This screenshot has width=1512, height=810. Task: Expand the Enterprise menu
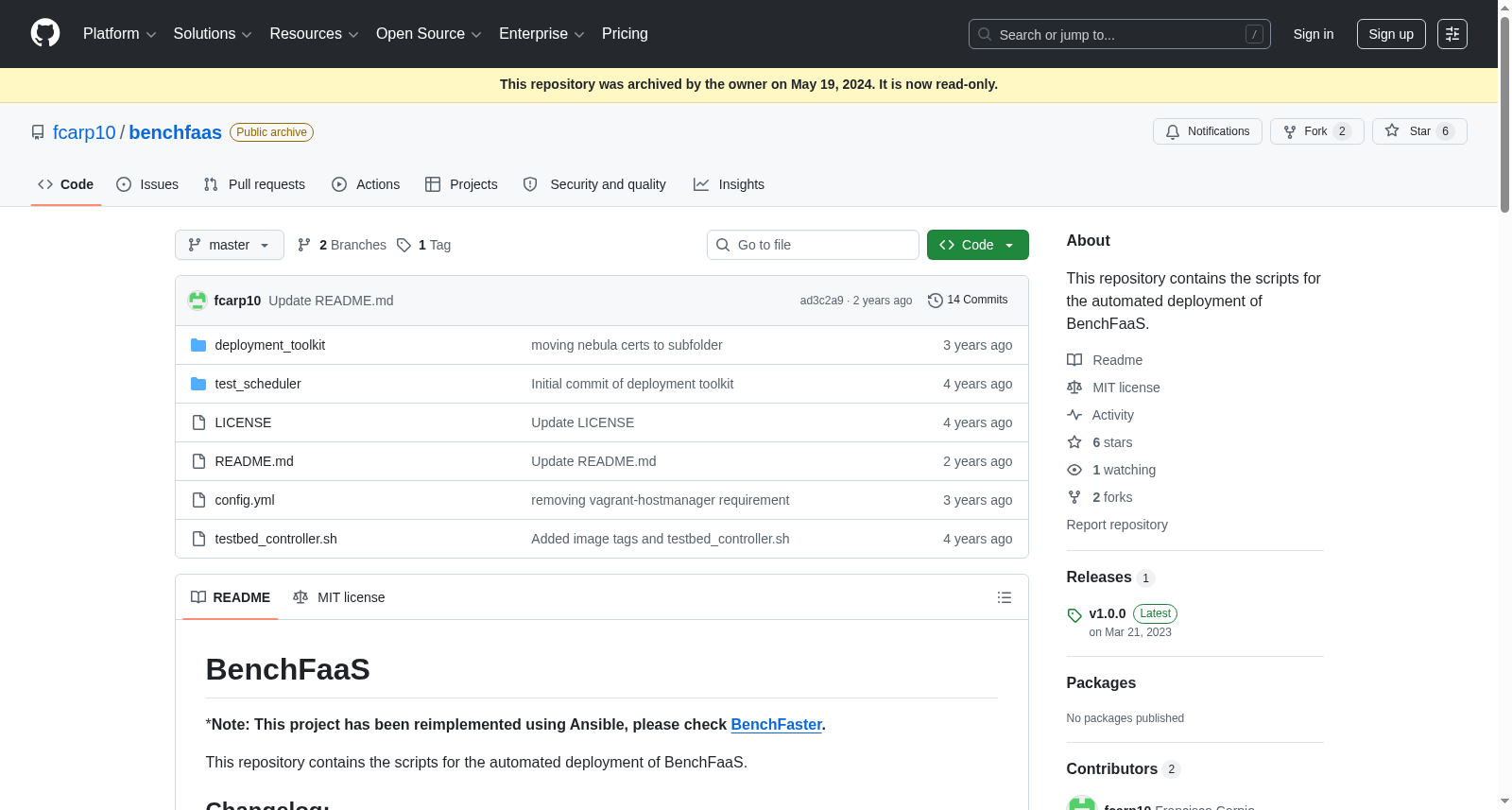click(541, 34)
